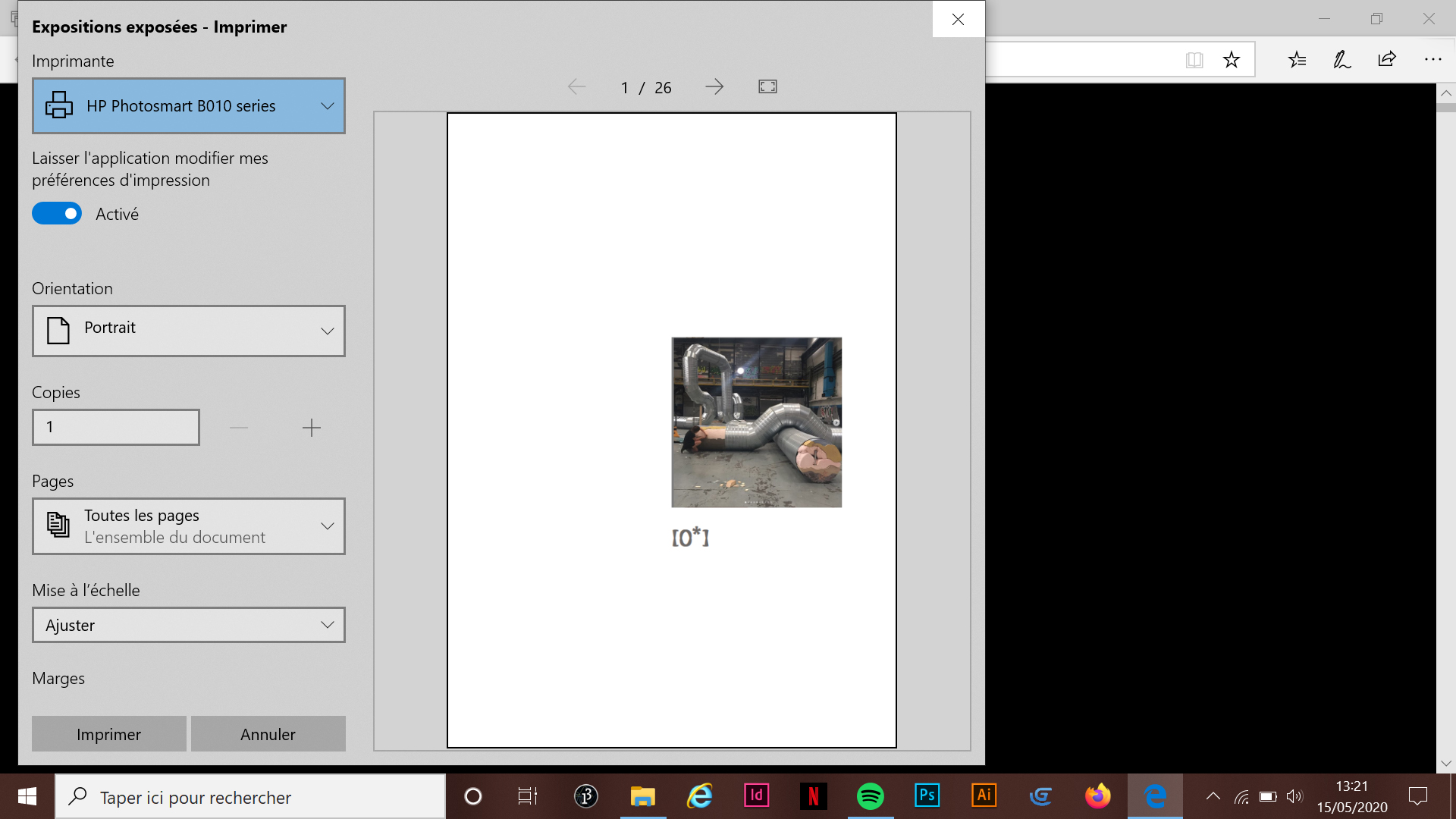The height and width of the screenshot is (819, 1456).
Task: Open Edge settings and more menu
Action: tap(1432, 59)
